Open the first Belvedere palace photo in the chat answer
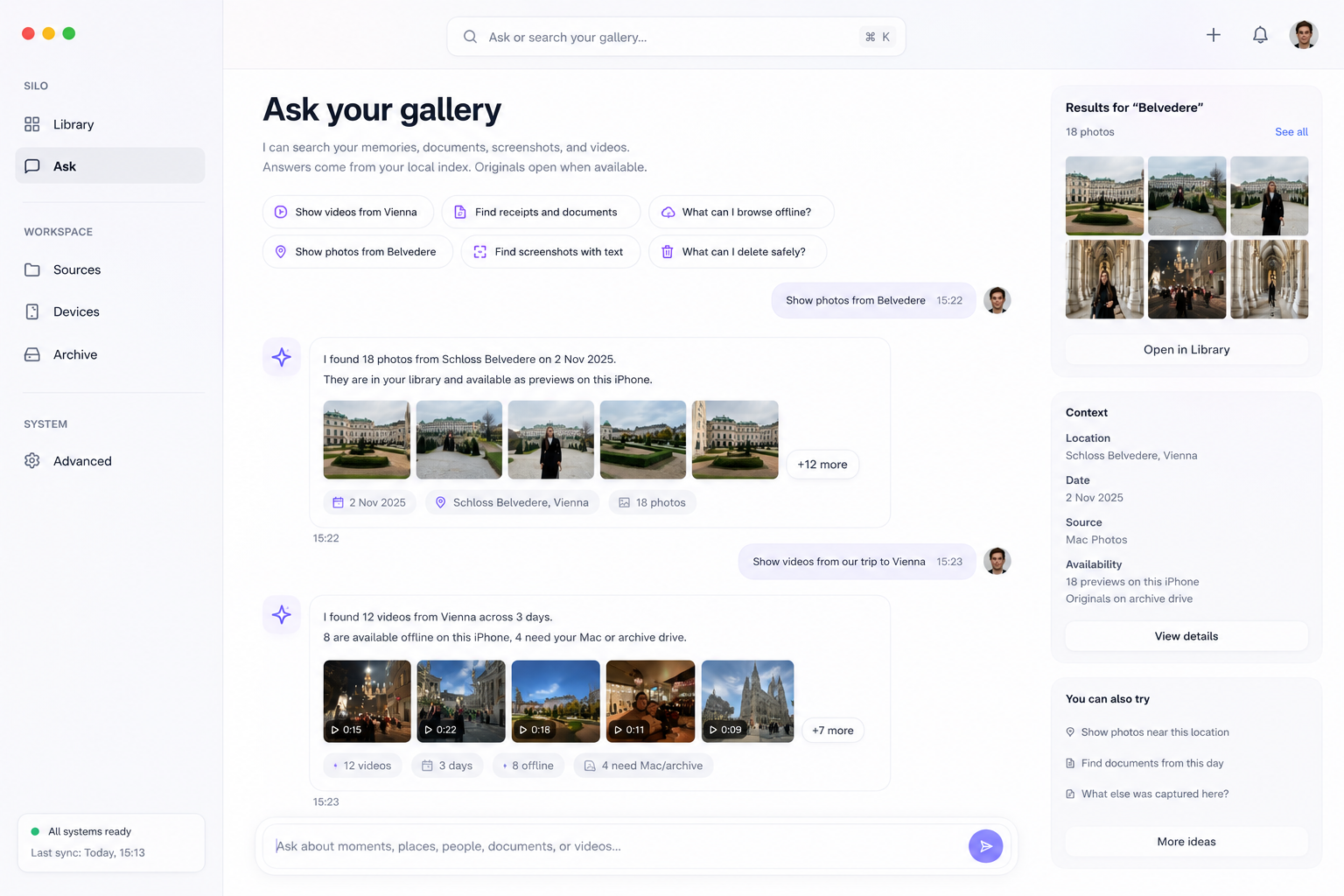Screen dimensions: 1344x896 [367, 439]
